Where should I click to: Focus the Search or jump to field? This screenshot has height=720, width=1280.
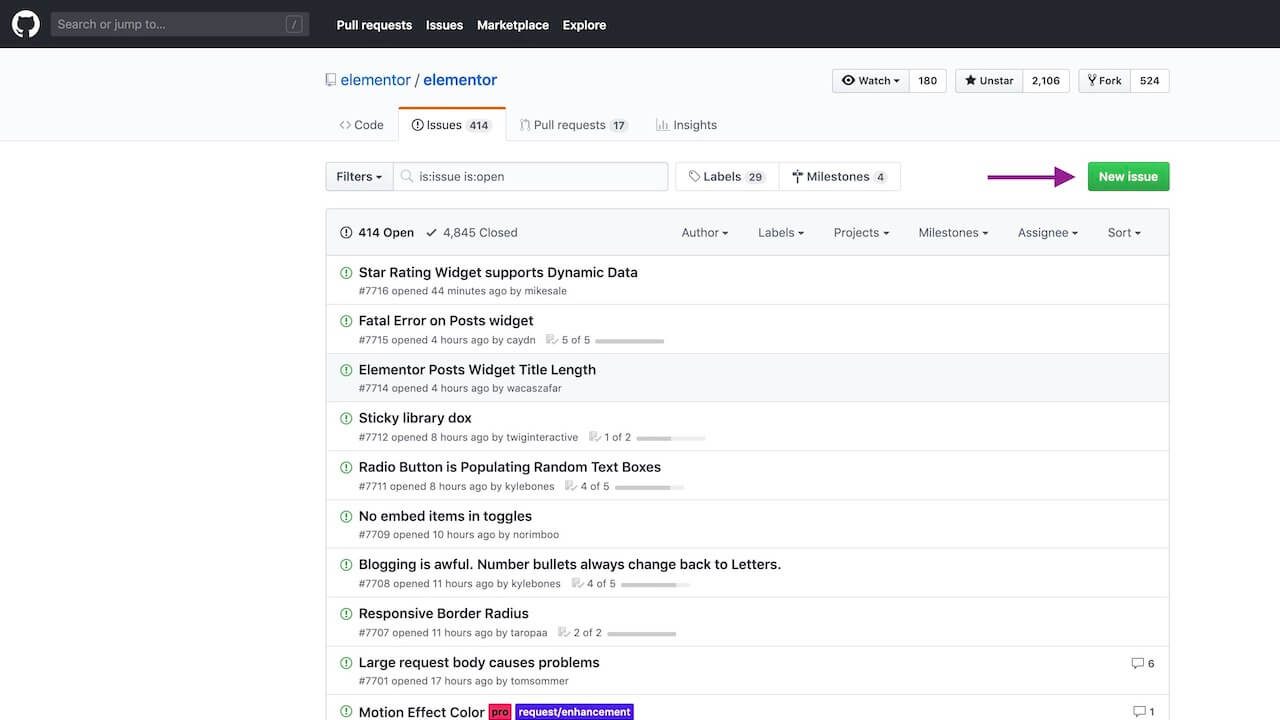(180, 24)
